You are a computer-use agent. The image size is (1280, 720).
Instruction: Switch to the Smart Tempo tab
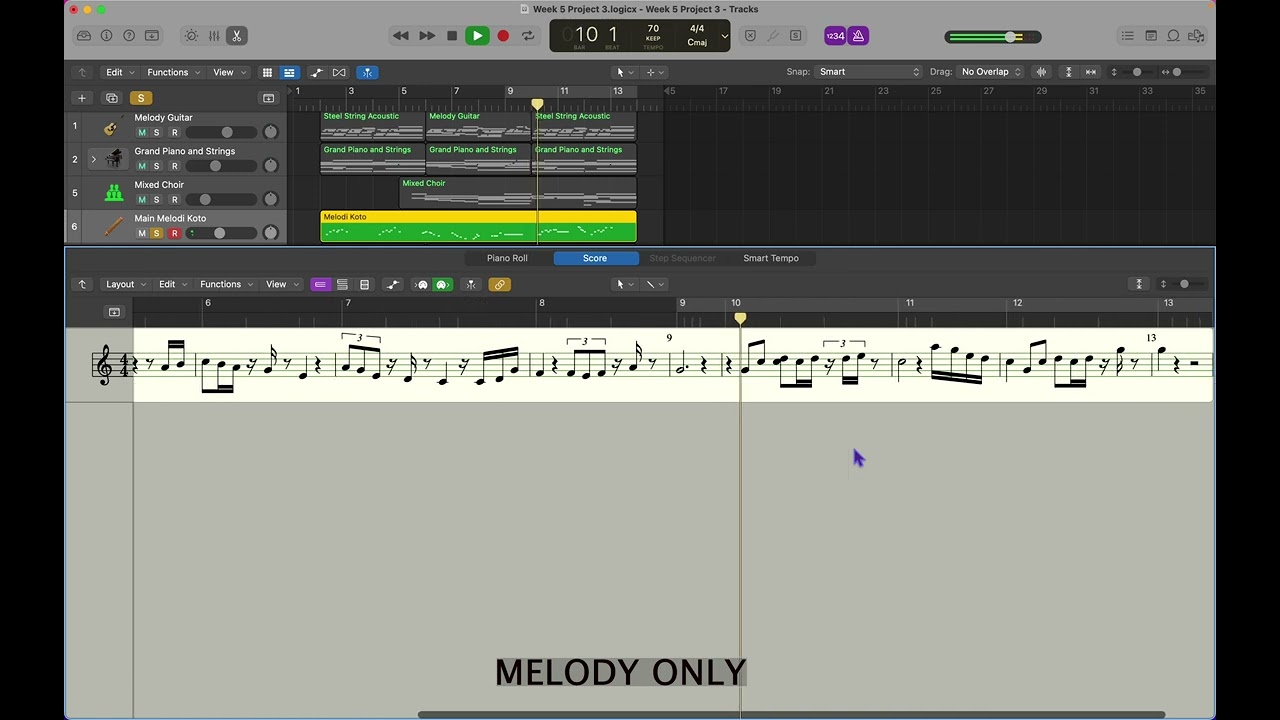pos(771,258)
